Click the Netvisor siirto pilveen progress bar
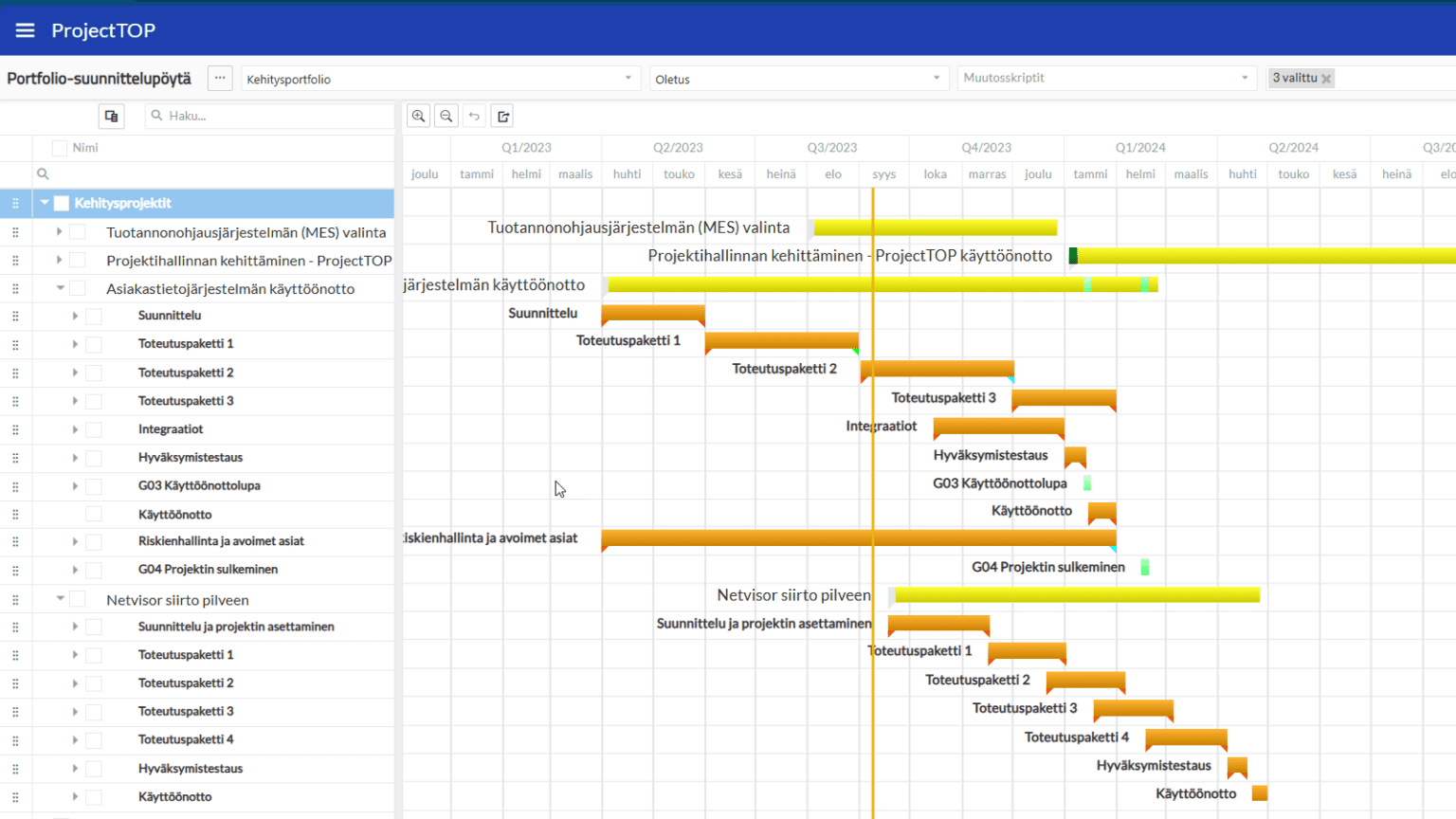This screenshot has height=819, width=1456. (x=1071, y=595)
